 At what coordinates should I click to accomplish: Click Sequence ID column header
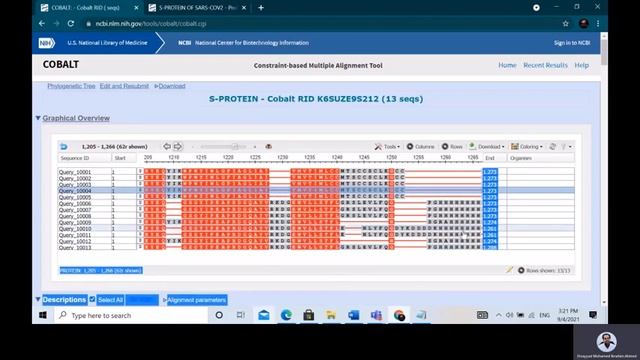84,158
